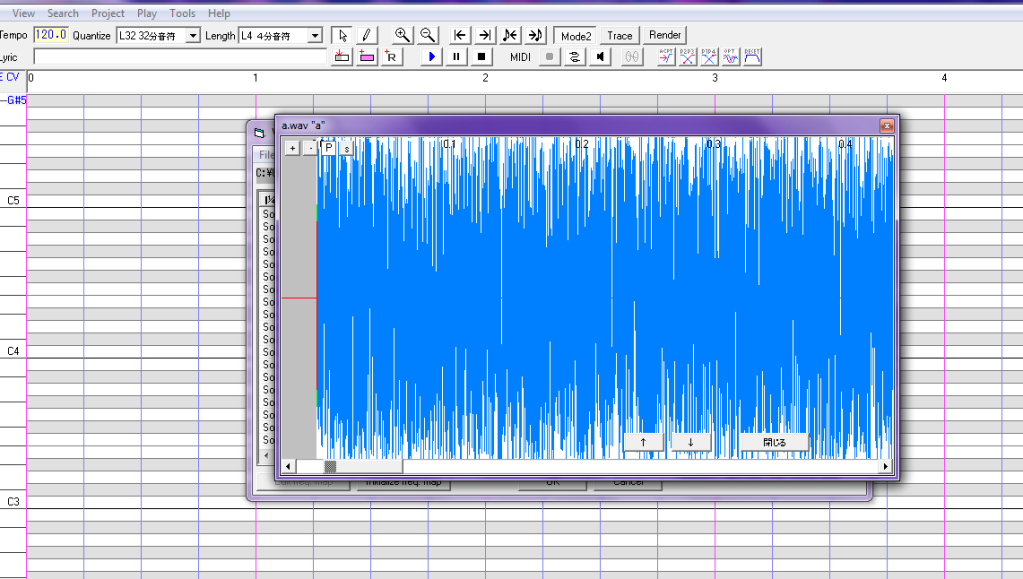Click the Trace button
1023x579 pixels.
(x=619, y=35)
